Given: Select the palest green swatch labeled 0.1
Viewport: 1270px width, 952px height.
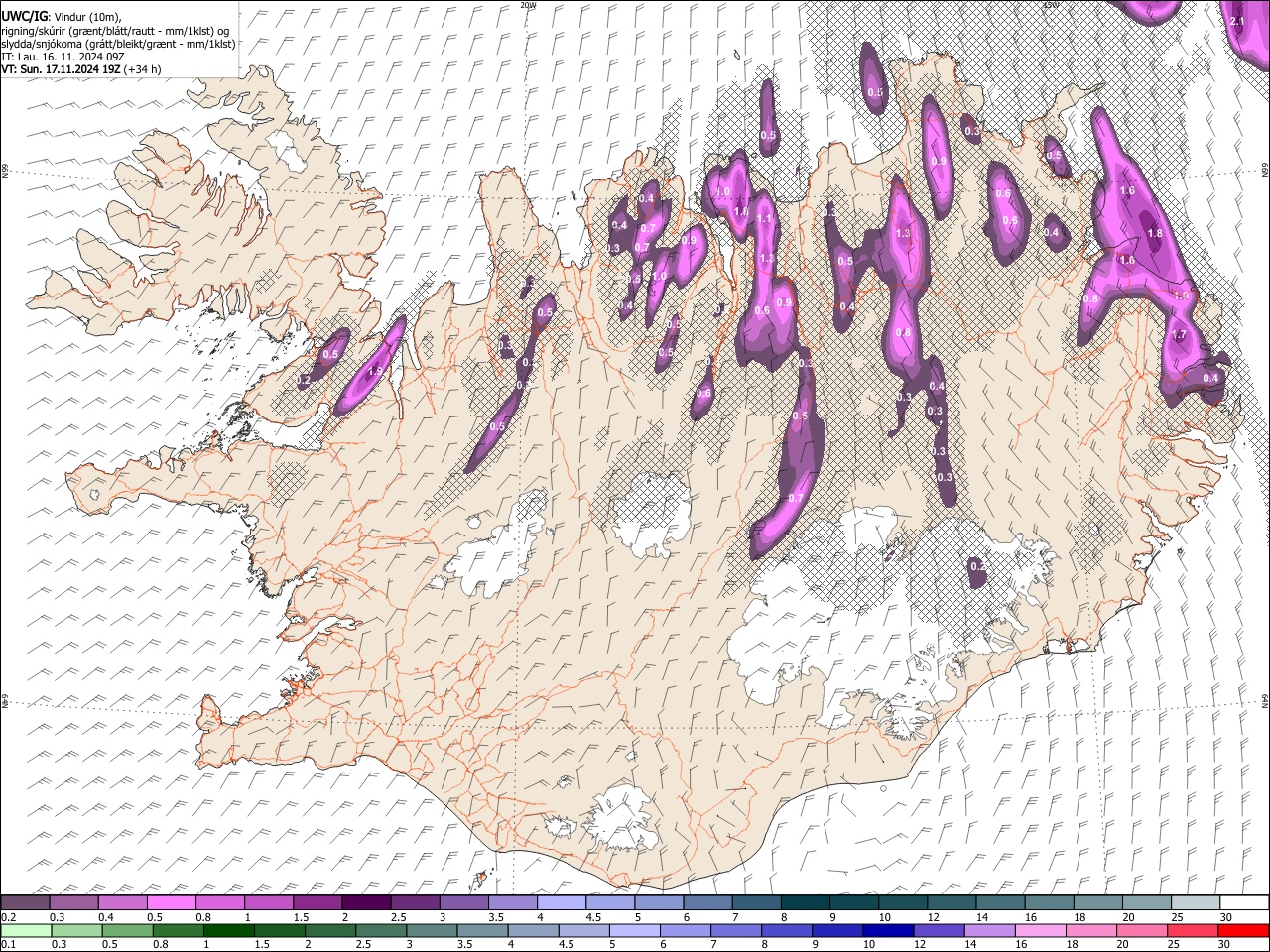Looking at the screenshot, I should [26, 930].
